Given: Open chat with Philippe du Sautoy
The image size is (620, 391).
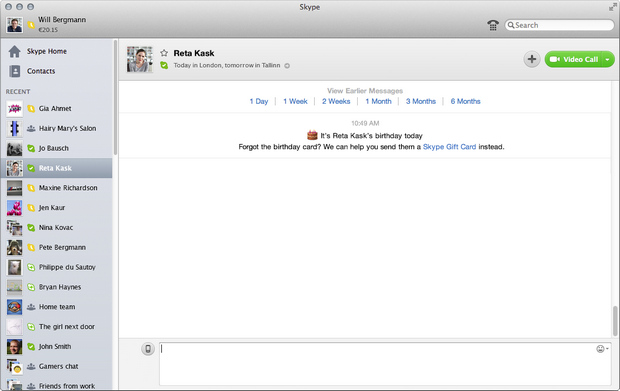Looking at the screenshot, I should 56,267.
